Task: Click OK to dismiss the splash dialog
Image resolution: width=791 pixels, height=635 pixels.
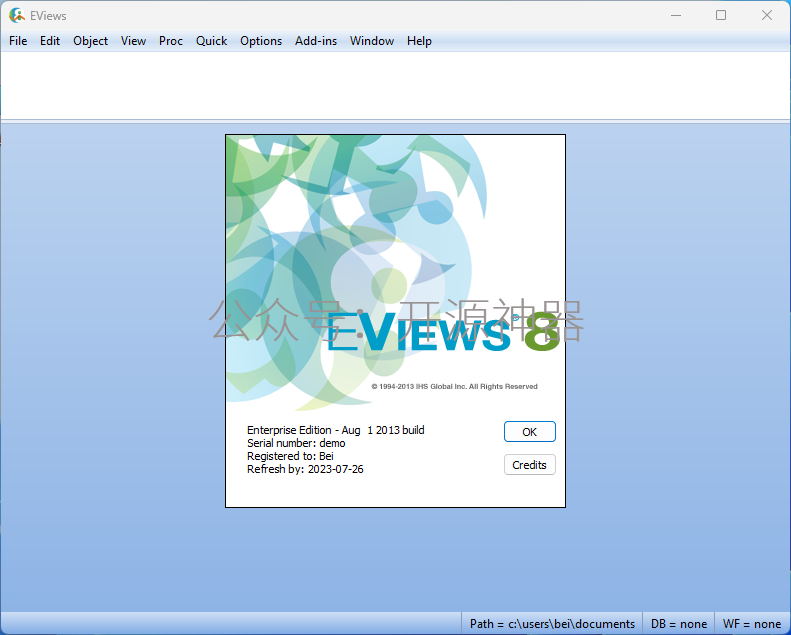Action: click(530, 432)
